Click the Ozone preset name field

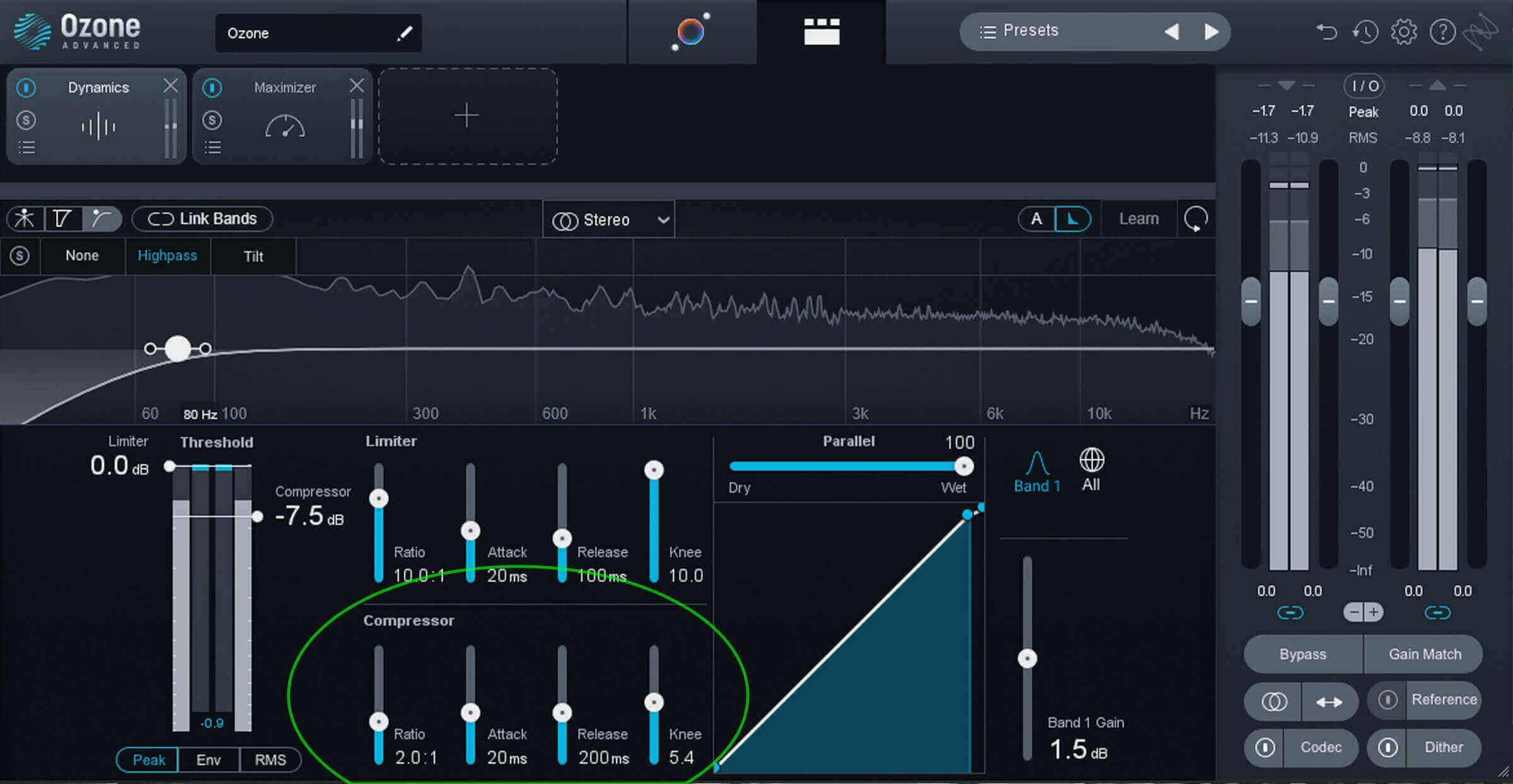(318, 33)
